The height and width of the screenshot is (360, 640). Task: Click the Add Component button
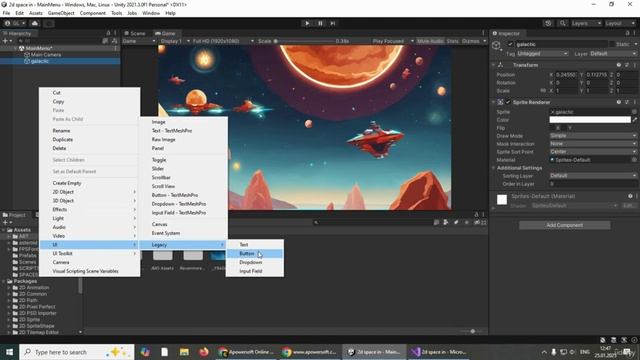click(x=564, y=225)
